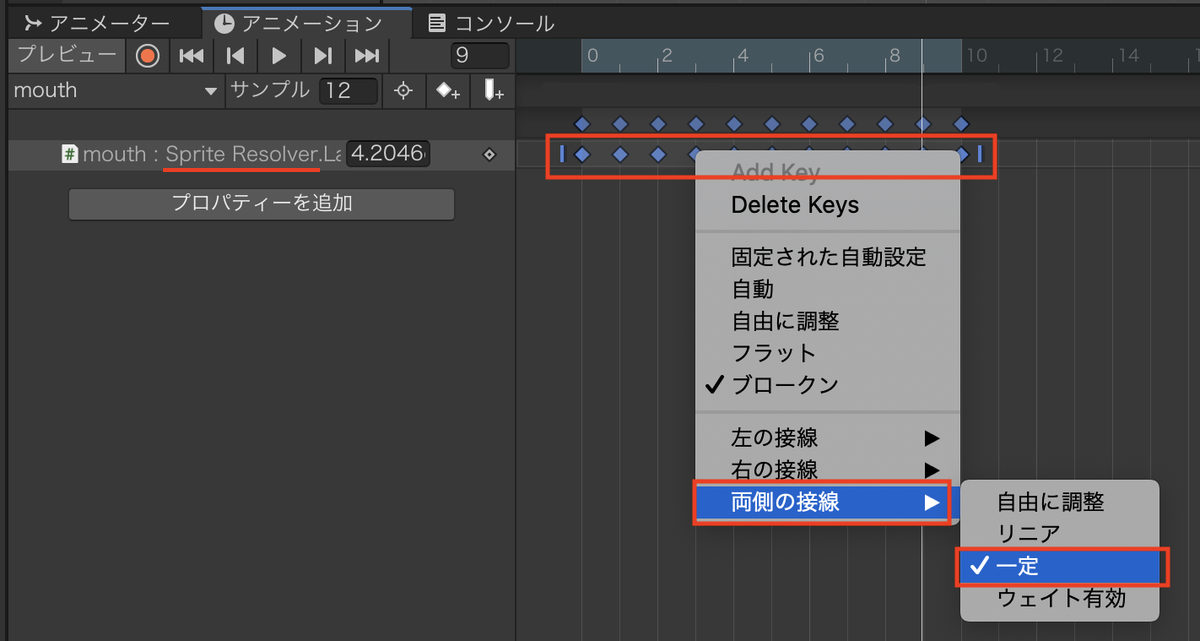Select mouth Sprite Resolver property row
This screenshot has width=1200, height=641.
260,155
